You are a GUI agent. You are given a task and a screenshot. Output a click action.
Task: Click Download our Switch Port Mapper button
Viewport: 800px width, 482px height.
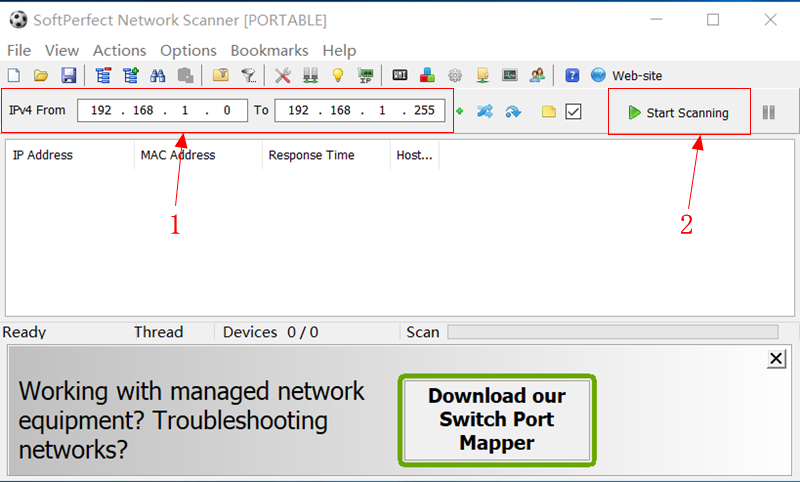coord(497,420)
